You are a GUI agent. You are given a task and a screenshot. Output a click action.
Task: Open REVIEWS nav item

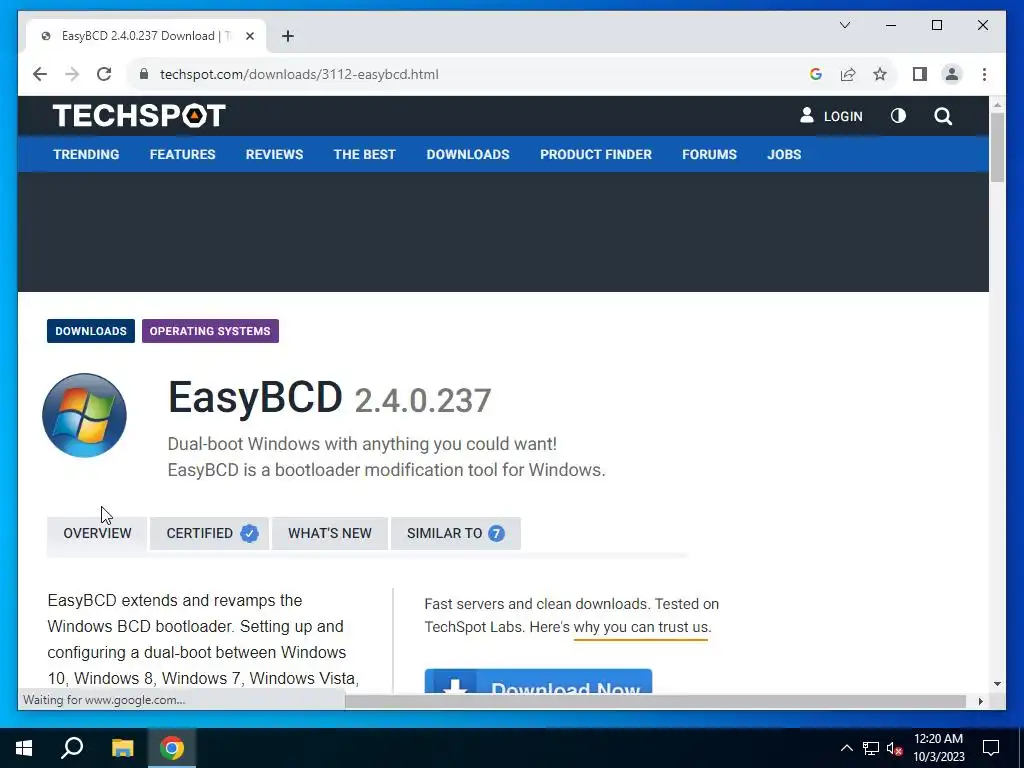point(274,155)
